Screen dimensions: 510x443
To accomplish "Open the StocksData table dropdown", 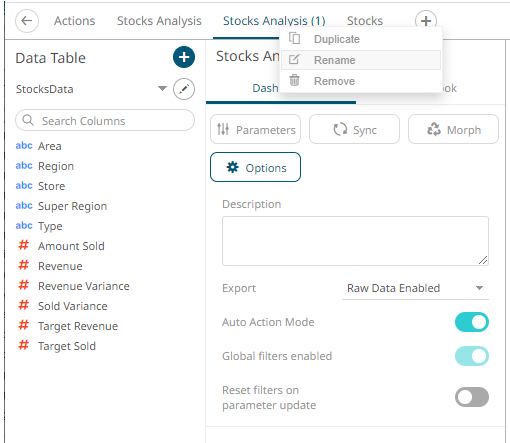I will click(x=162, y=89).
